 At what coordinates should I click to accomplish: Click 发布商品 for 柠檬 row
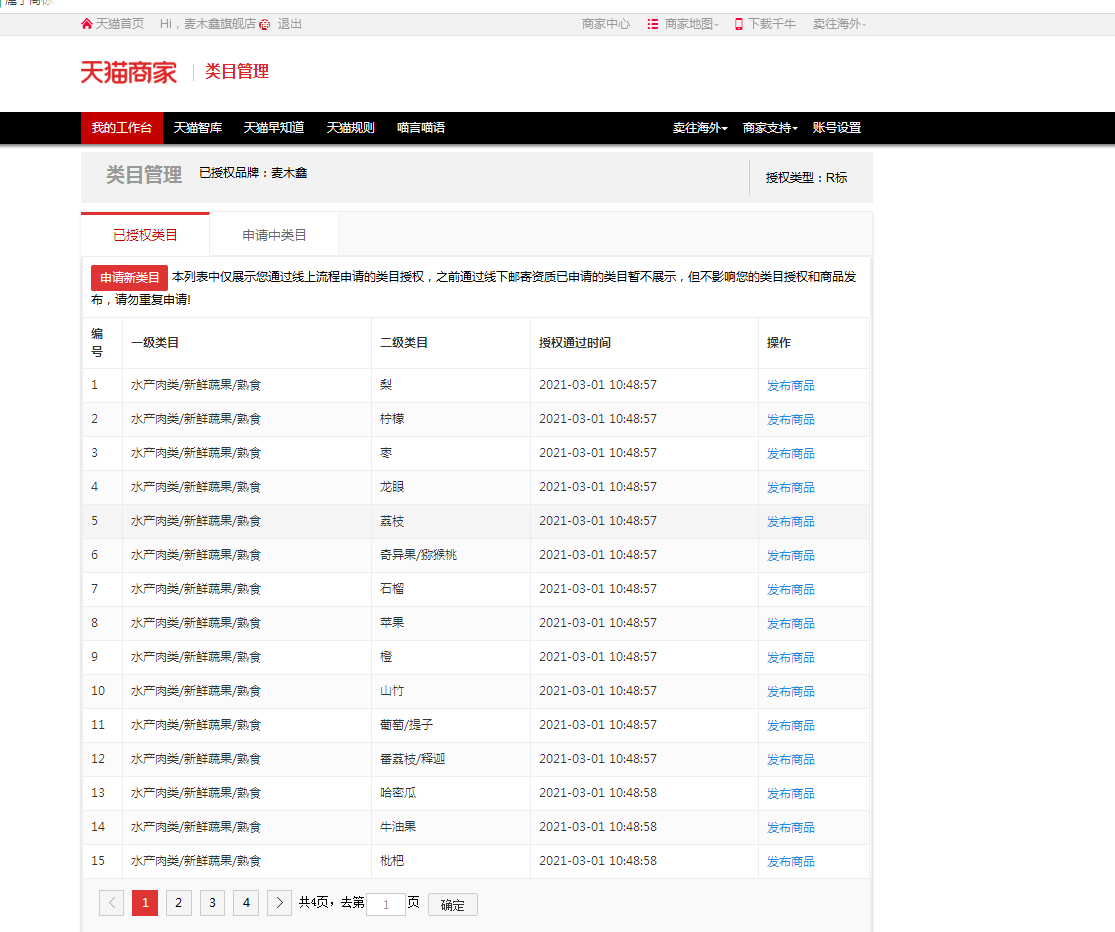point(791,419)
